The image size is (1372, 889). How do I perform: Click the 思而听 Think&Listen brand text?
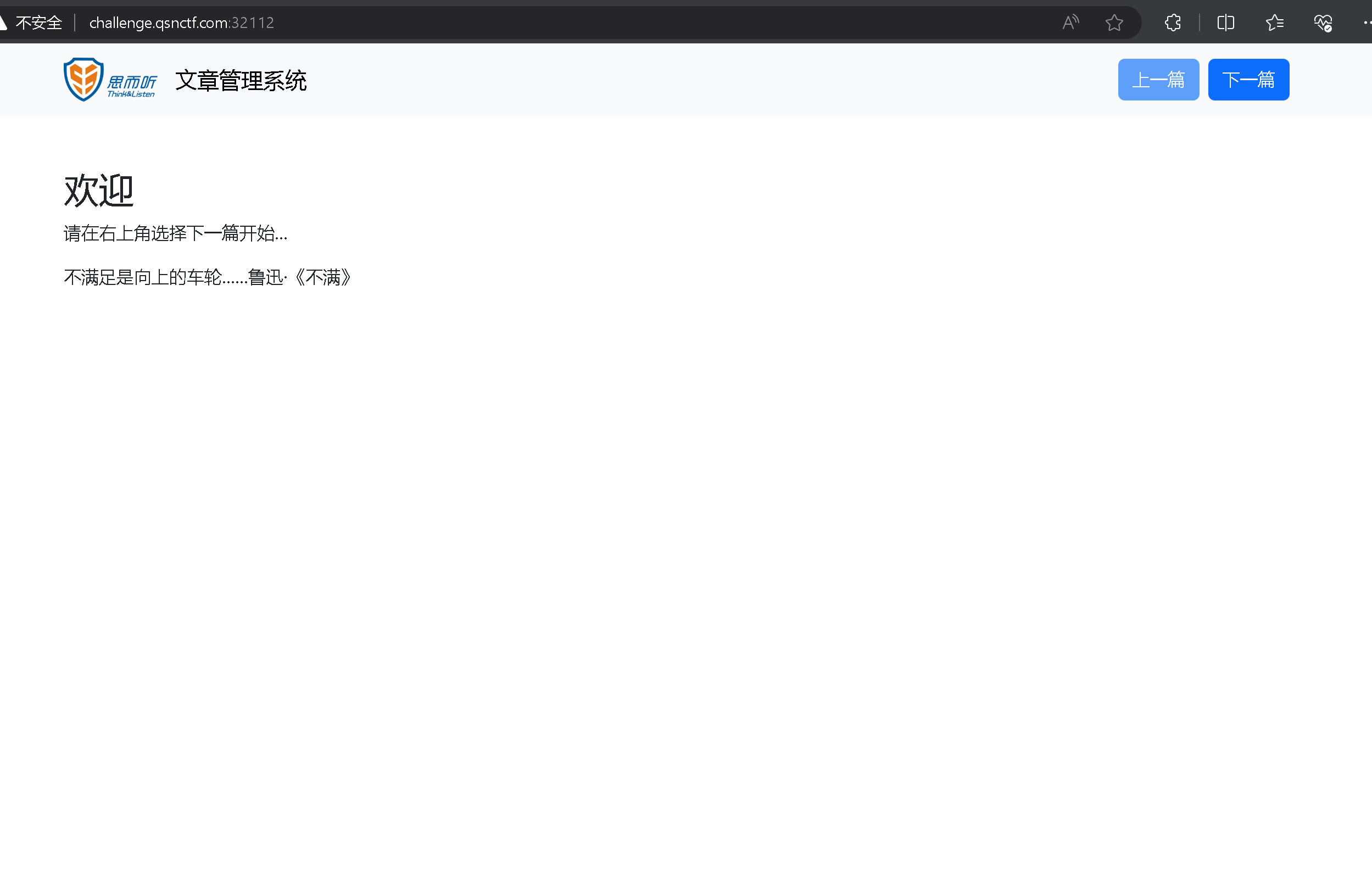point(131,85)
